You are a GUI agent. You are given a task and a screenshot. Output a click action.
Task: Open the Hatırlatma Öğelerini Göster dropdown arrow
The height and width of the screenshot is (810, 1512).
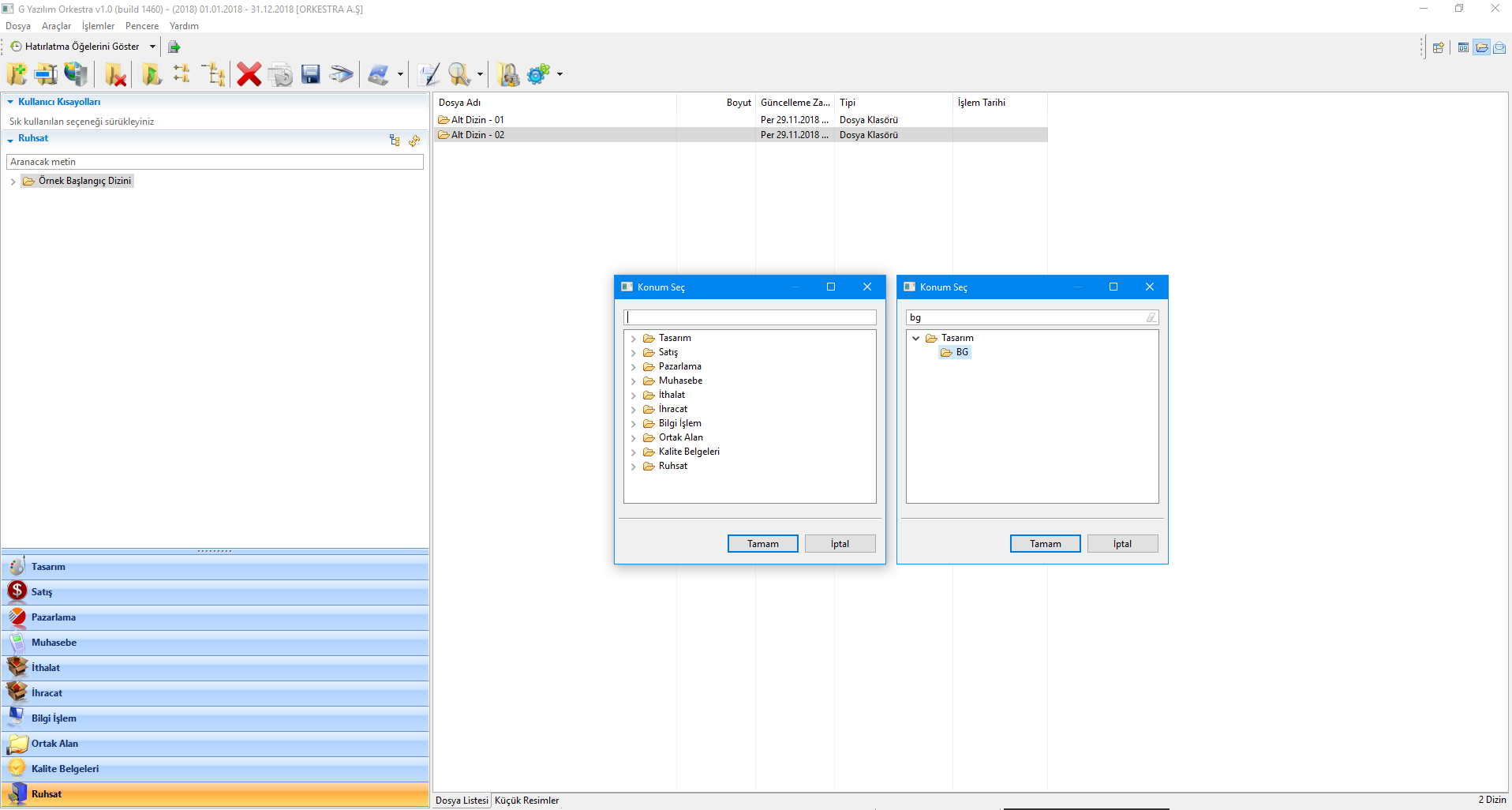152,47
